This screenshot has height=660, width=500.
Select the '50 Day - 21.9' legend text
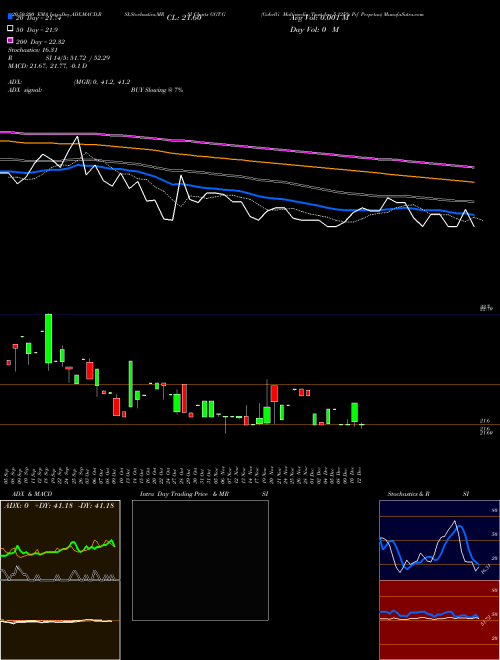(37, 30)
